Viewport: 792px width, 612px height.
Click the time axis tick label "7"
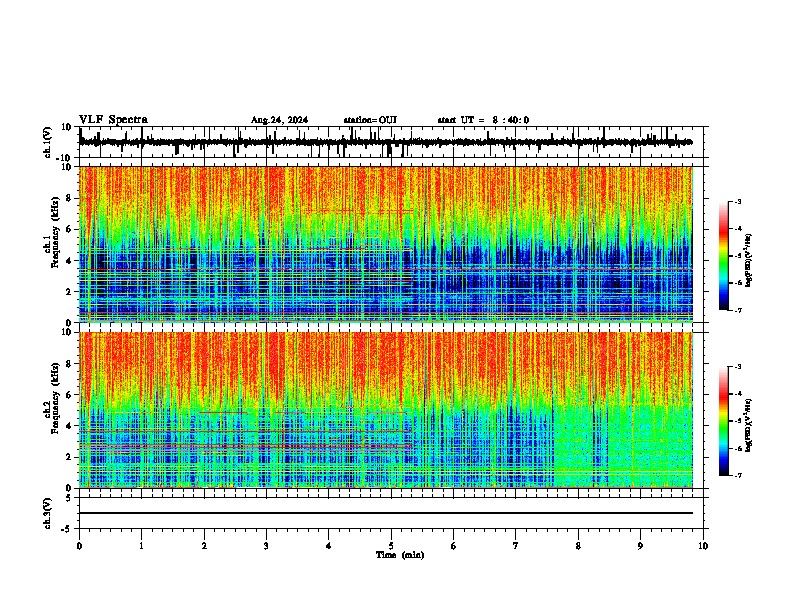[516, 546]
